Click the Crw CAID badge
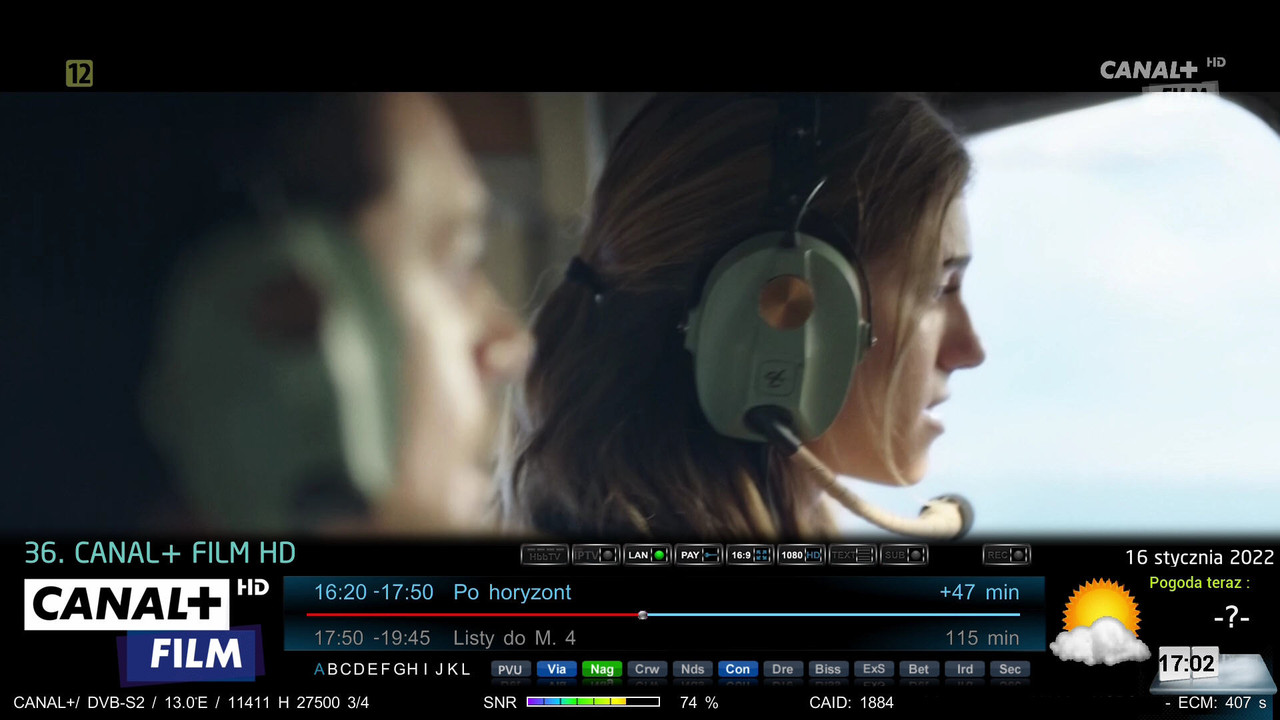The image size is (1280, 720). (647, 669)
